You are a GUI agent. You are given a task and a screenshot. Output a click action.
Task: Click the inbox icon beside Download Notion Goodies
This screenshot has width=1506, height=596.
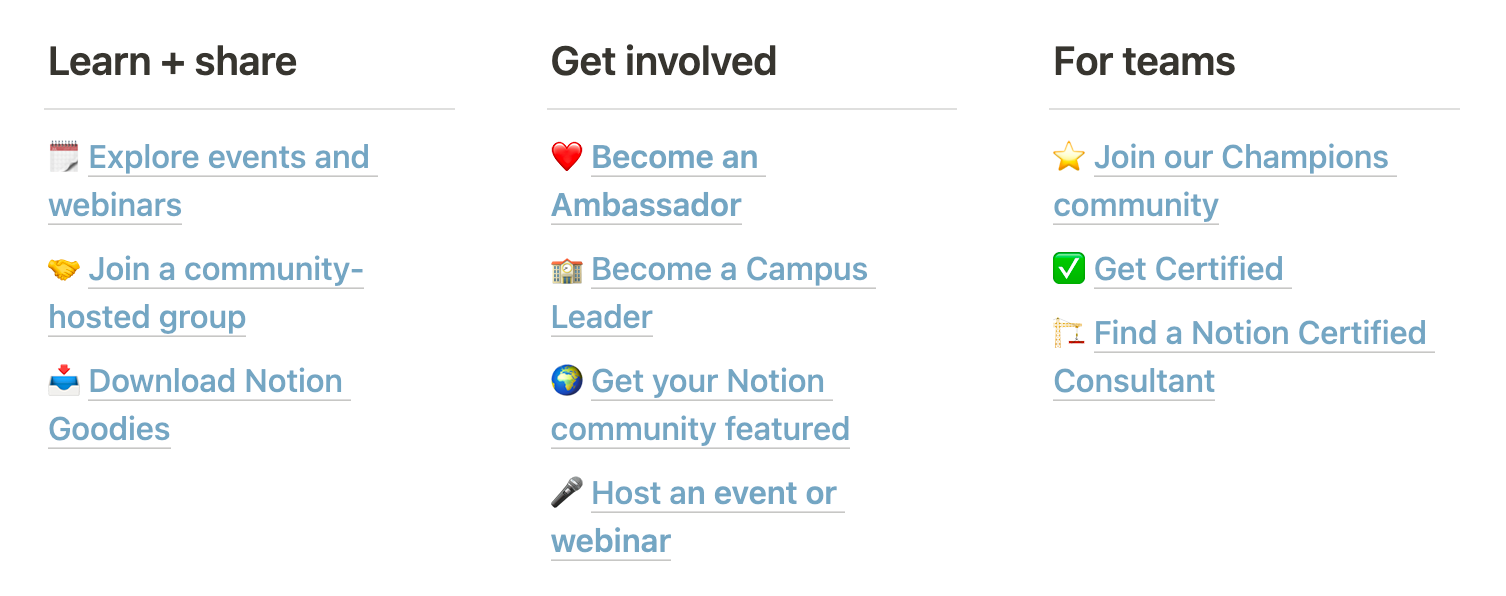(63, 380)
